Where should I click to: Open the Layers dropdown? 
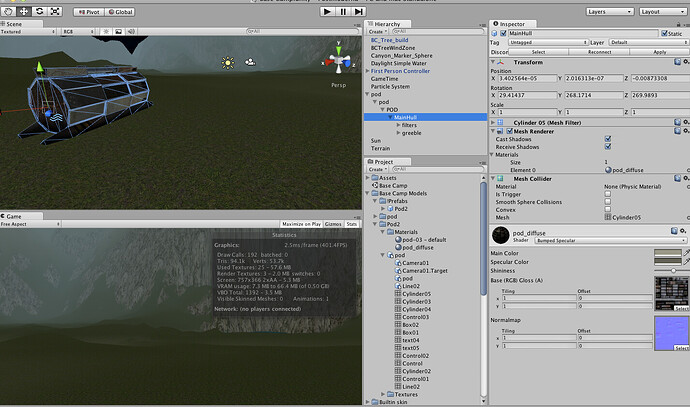point(610,12)
